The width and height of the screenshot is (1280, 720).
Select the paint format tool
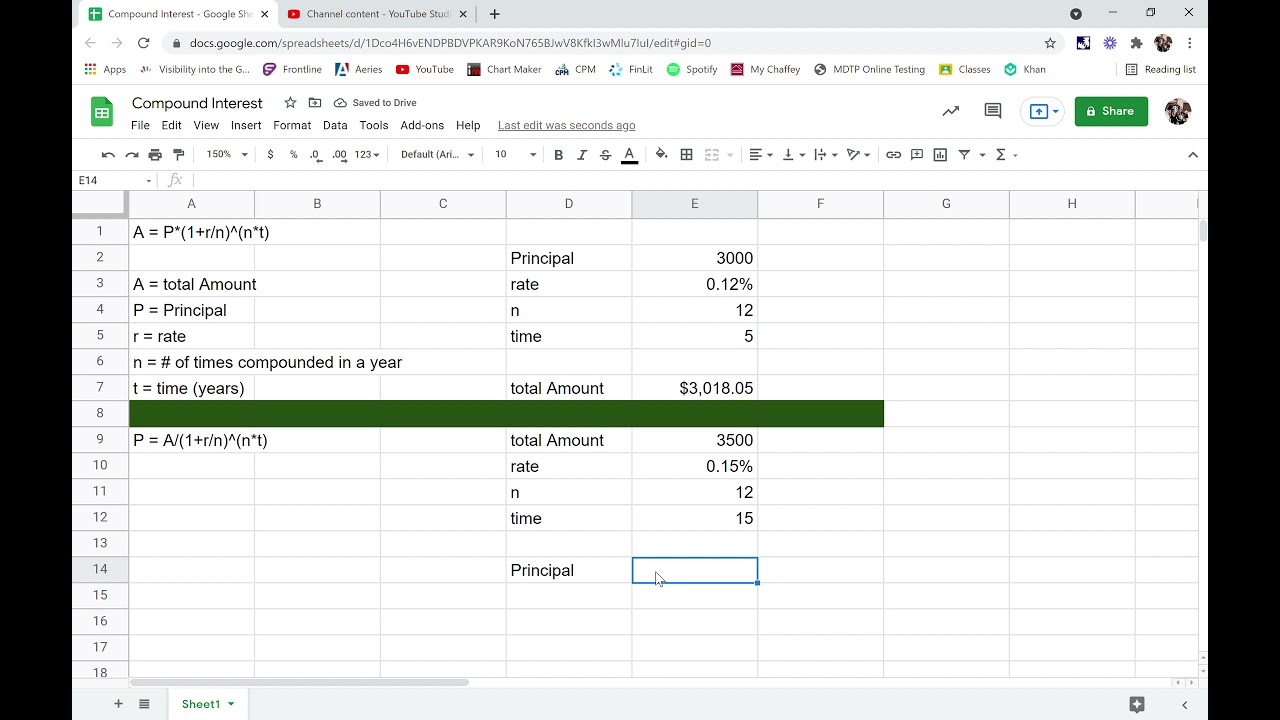(179, 154)
